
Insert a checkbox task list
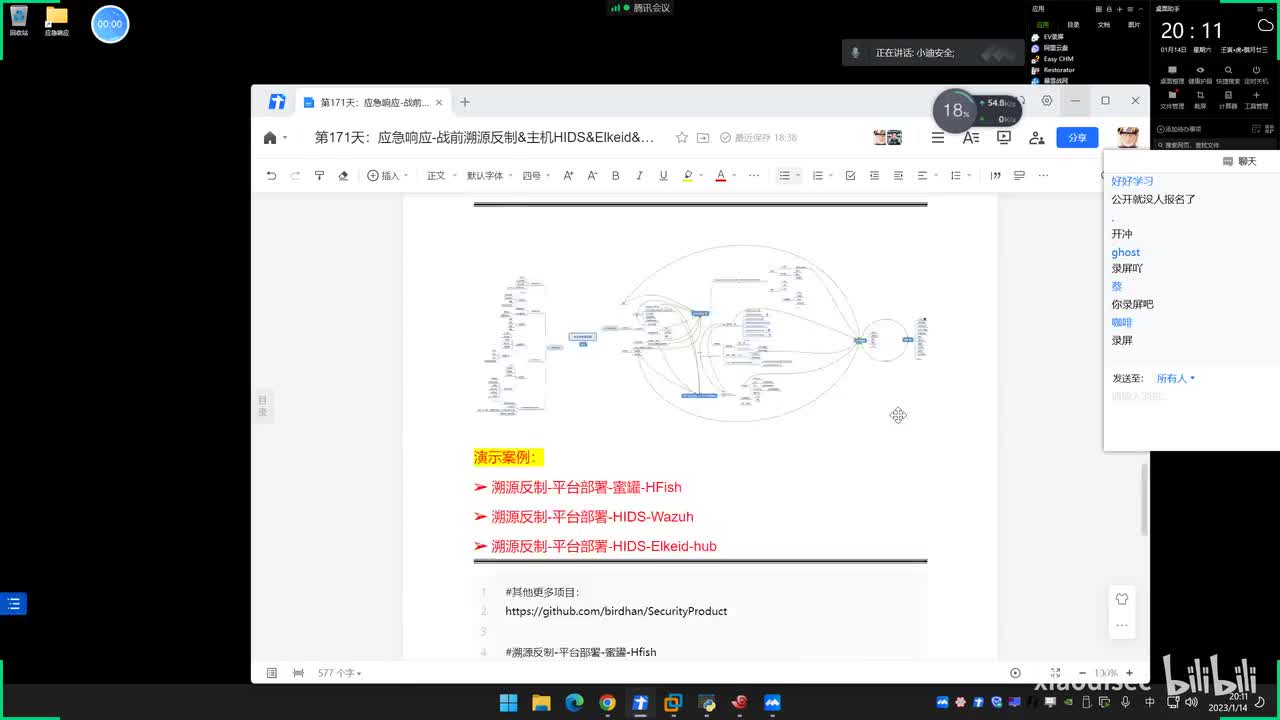pos(850,175)
